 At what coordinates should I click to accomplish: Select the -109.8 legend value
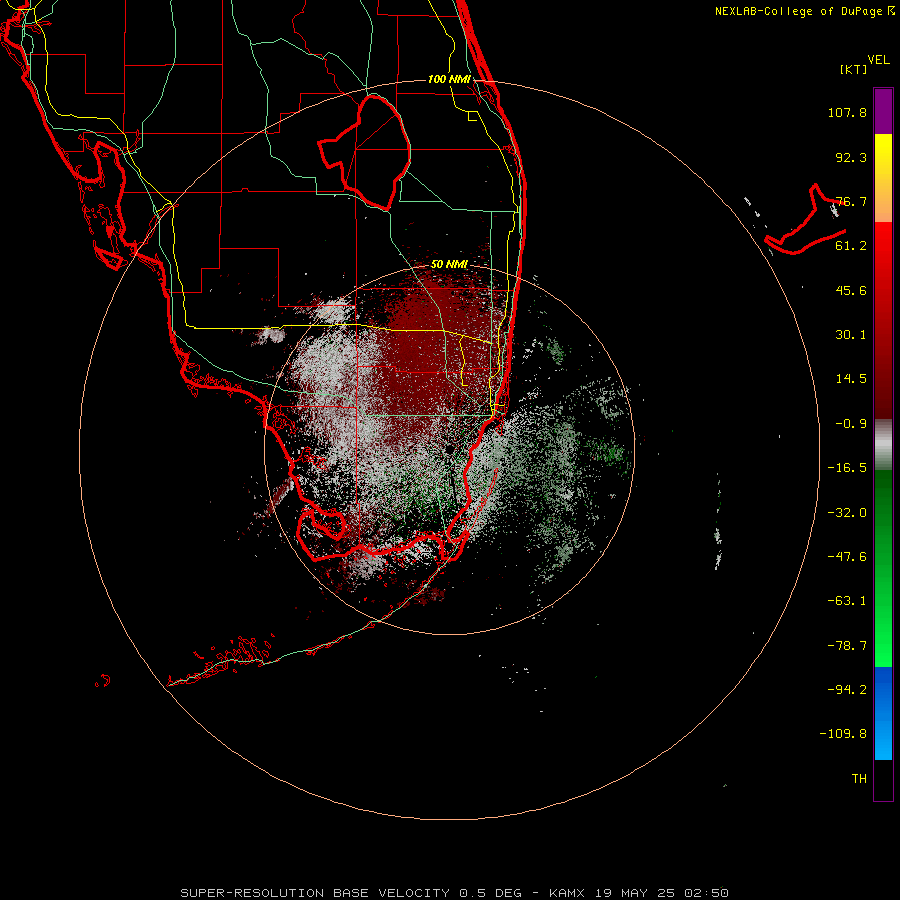coord(843,734)
